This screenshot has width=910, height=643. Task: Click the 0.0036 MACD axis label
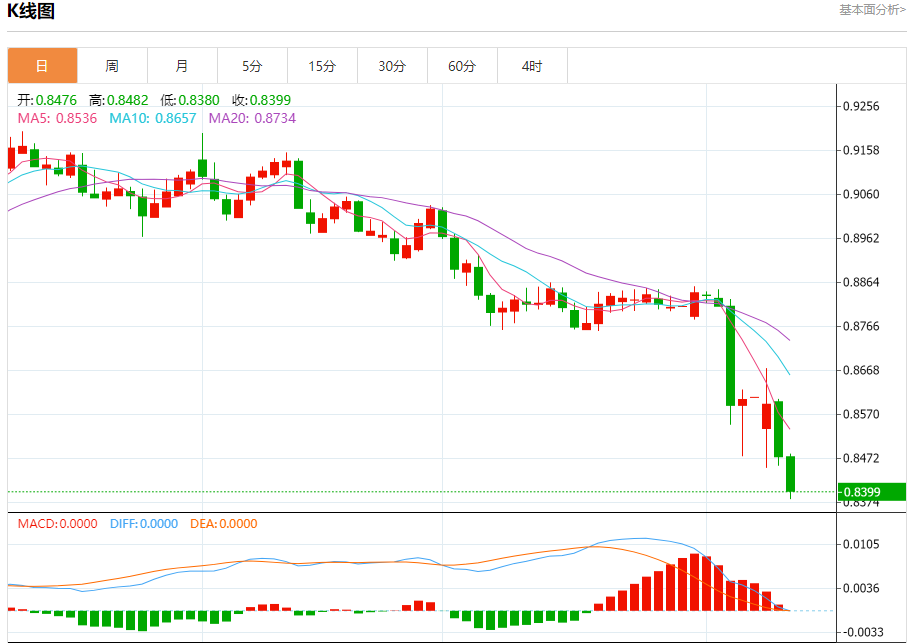861,588
